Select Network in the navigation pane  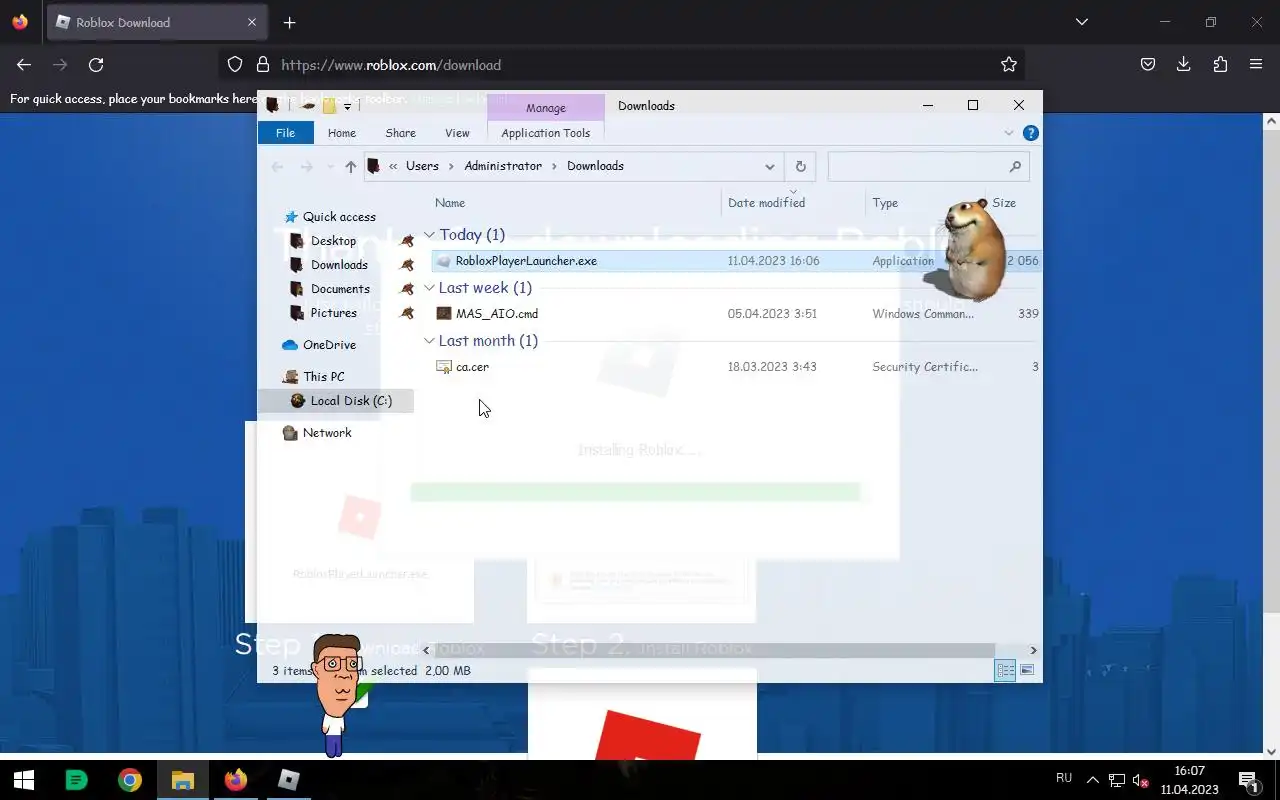[x=327, y=433]
